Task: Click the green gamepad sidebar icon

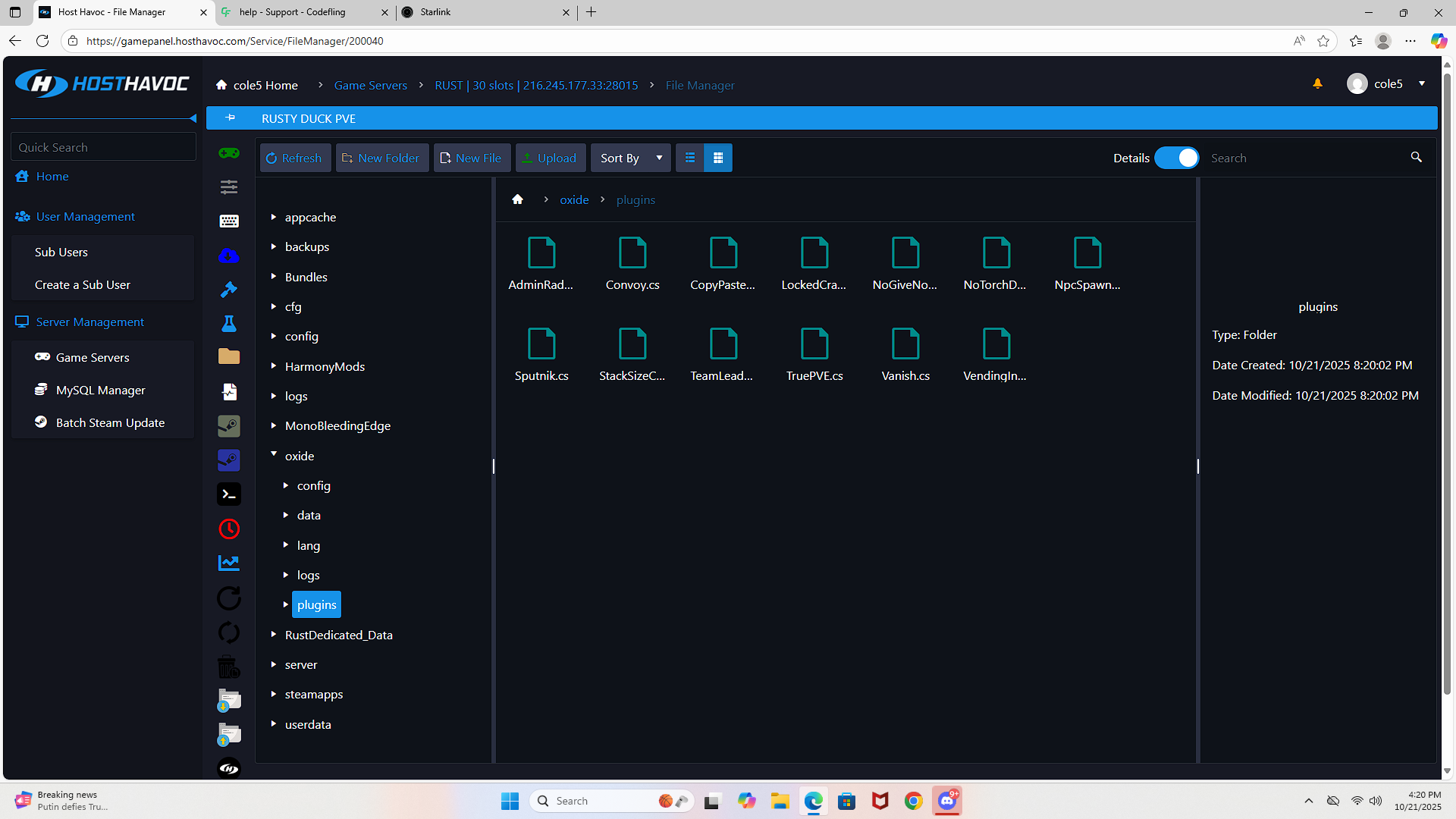Action: point(229,153)
